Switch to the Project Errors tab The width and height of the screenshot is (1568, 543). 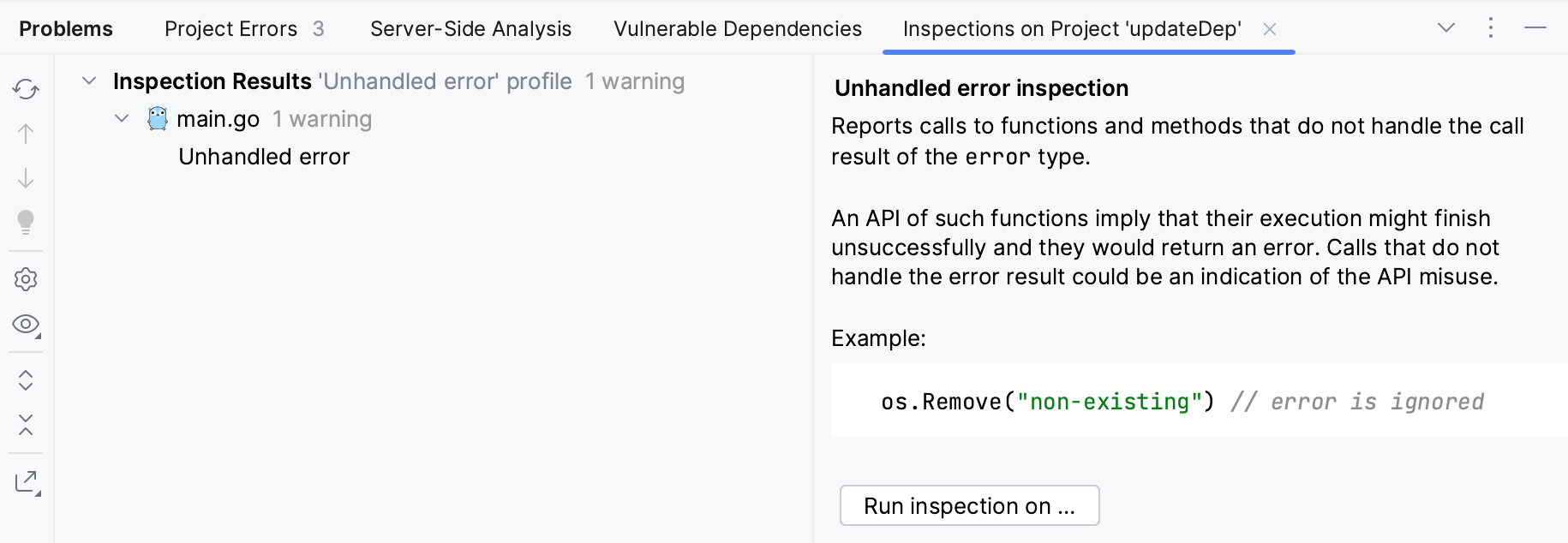pyautogui.click(x=231, y=28)
